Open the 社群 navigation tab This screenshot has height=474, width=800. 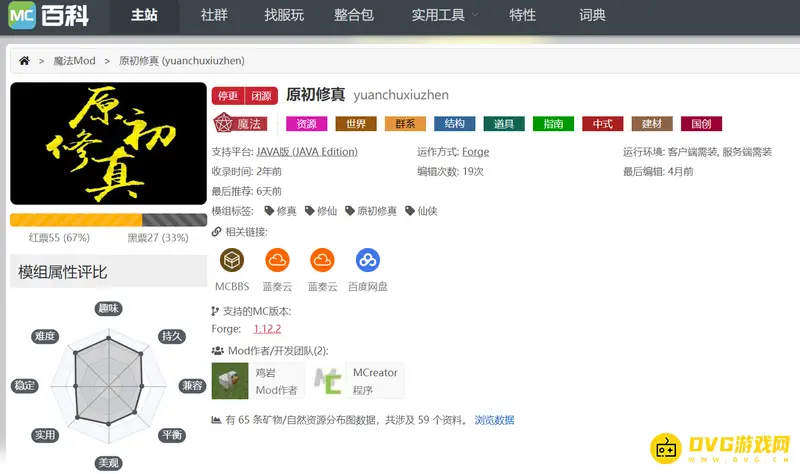(215, 16)
